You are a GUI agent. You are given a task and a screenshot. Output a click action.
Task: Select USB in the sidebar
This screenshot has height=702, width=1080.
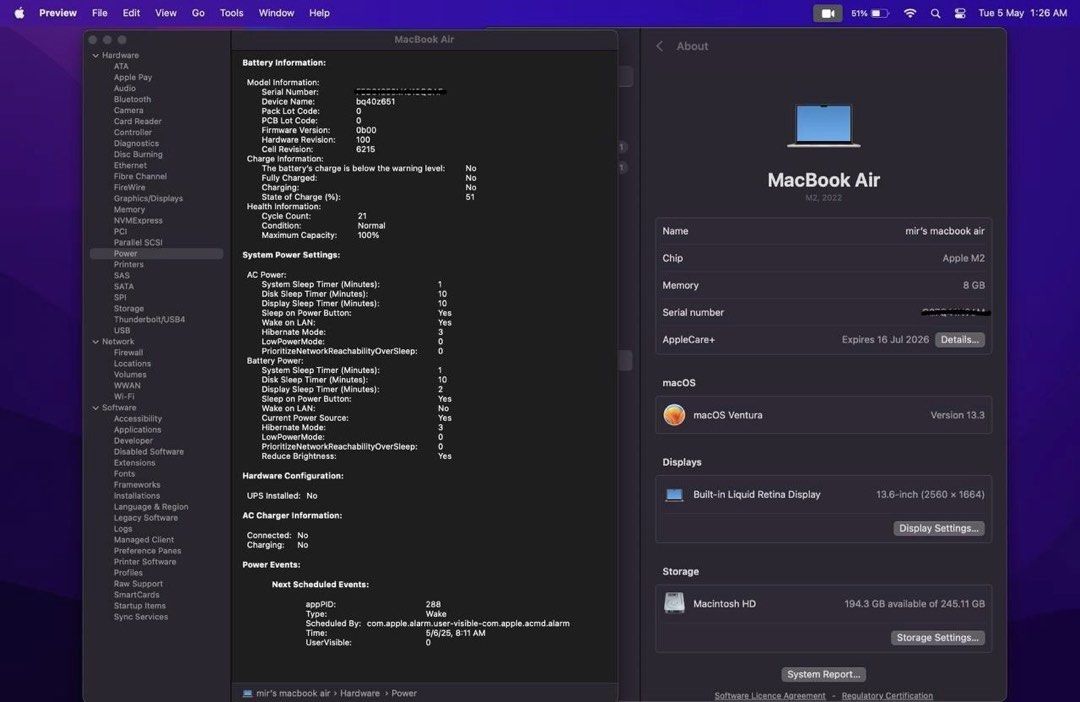[x=122, y=331]
